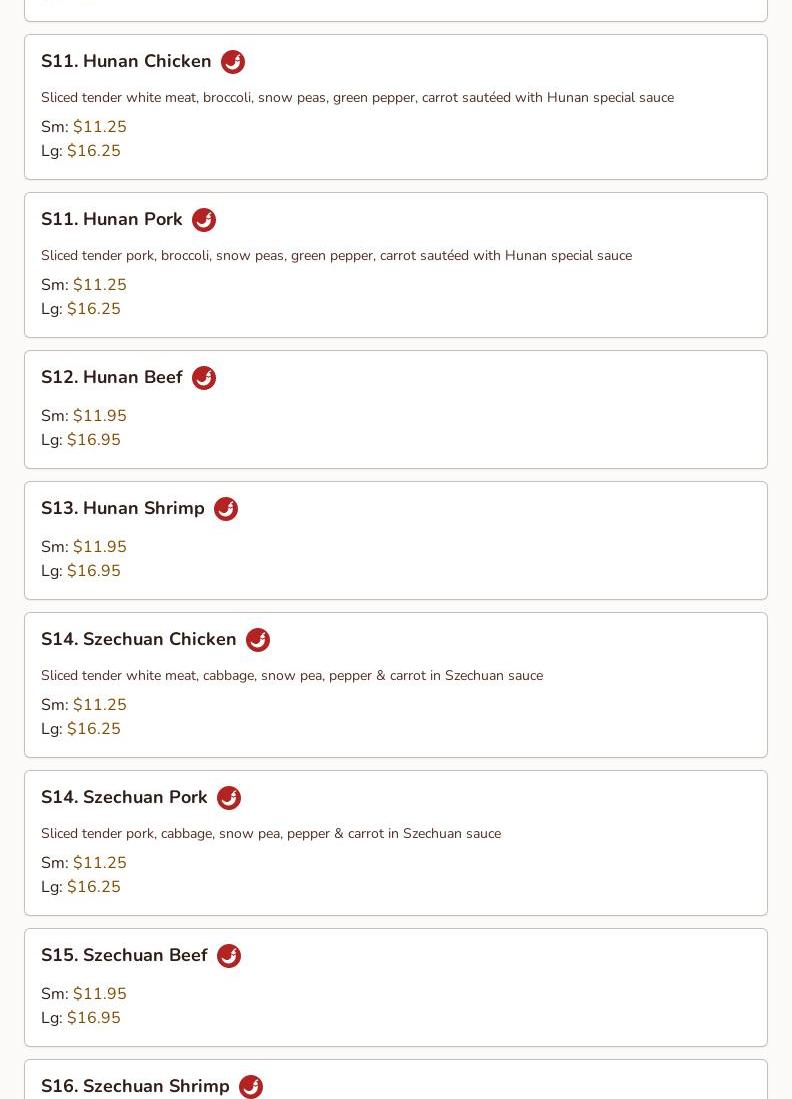Click the spicy icon next to Hunan Beef

coord(204,377)
